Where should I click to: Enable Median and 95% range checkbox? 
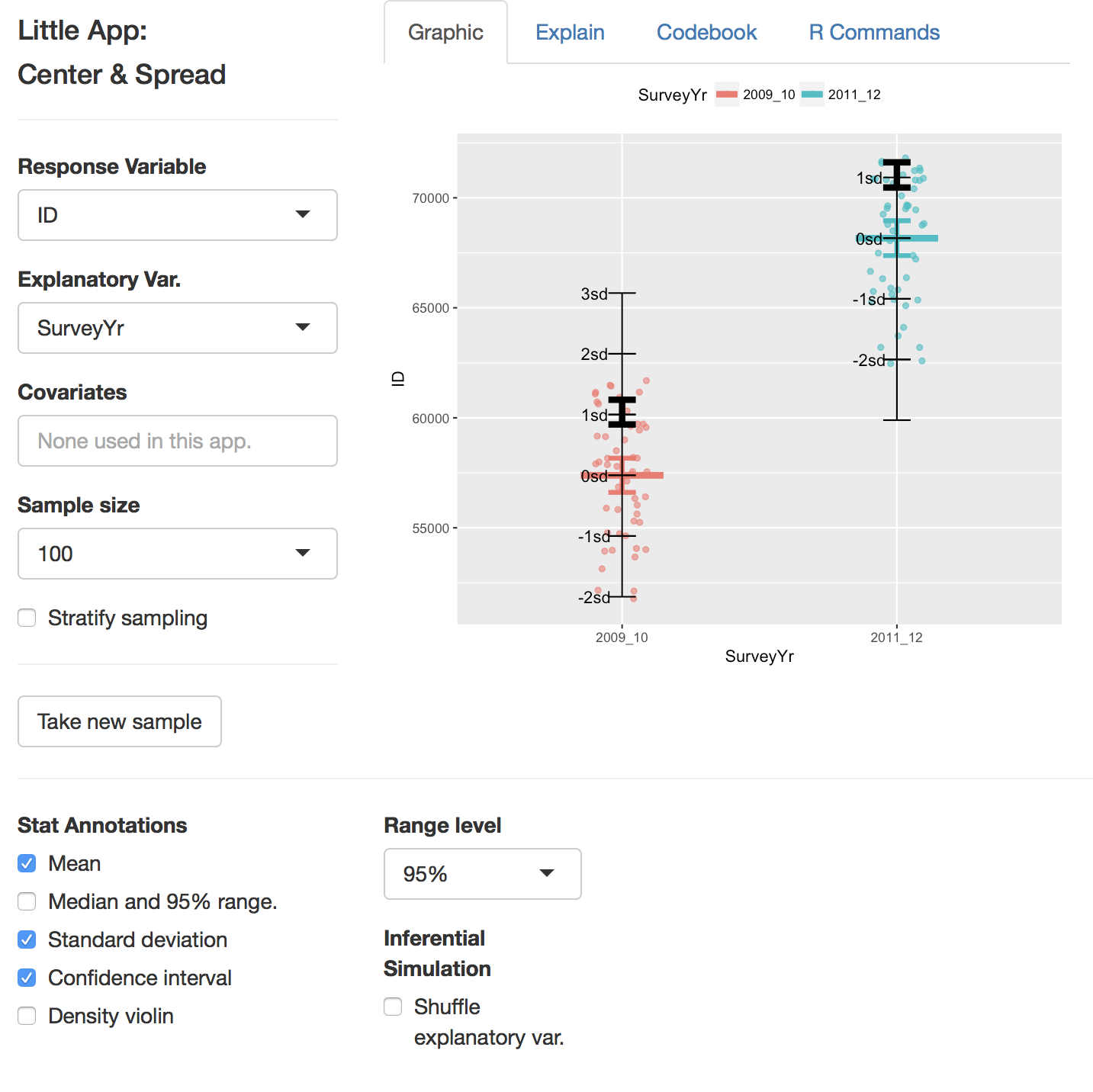[x=27, y=901]
